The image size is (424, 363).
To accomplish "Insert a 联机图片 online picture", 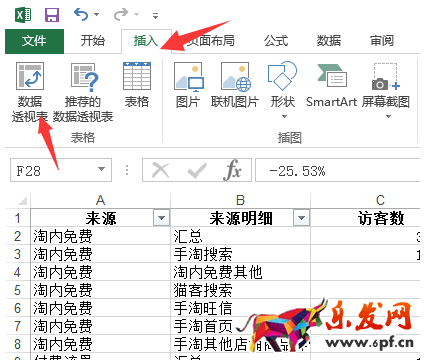I will click(235, 85).
